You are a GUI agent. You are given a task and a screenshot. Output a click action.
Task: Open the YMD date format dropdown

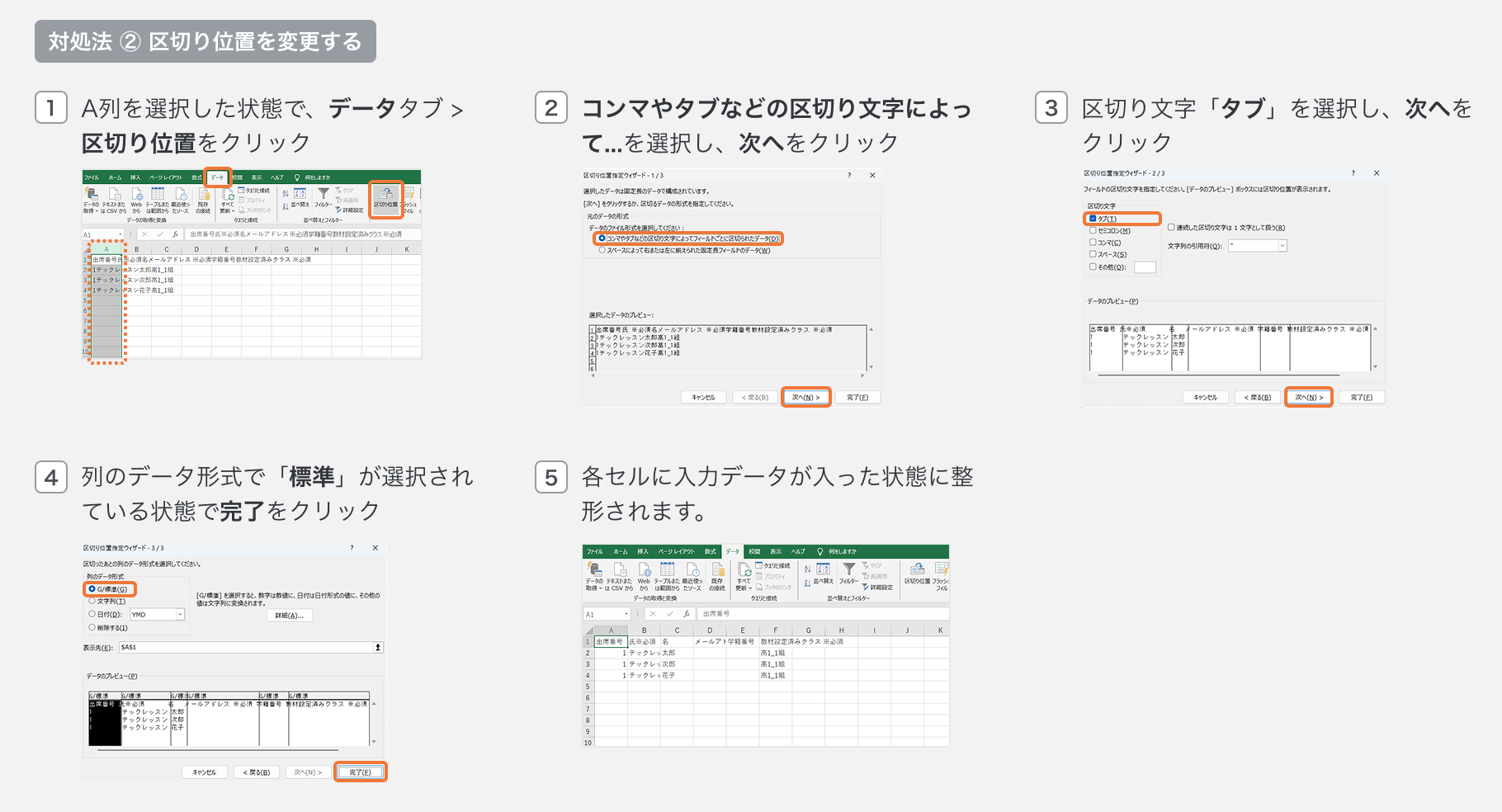click(x=180, y=615)
